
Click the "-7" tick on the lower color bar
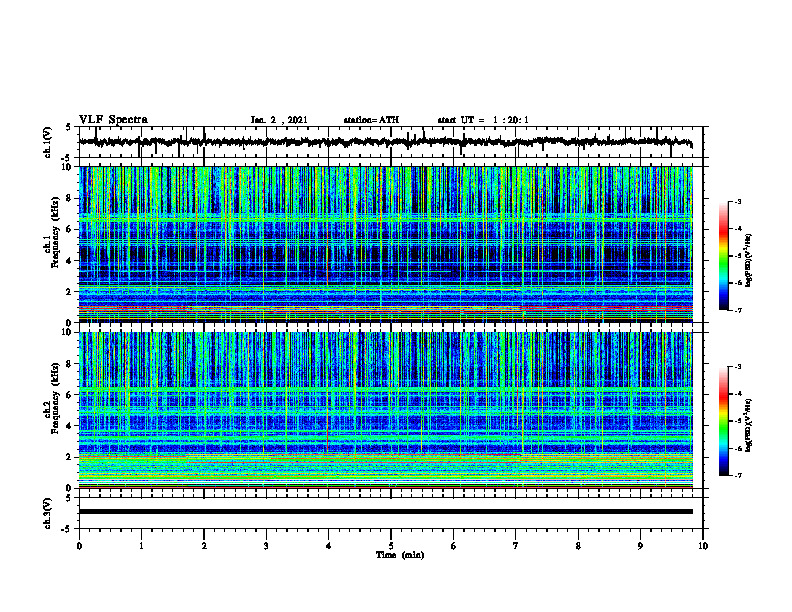(x=737, y=475)
